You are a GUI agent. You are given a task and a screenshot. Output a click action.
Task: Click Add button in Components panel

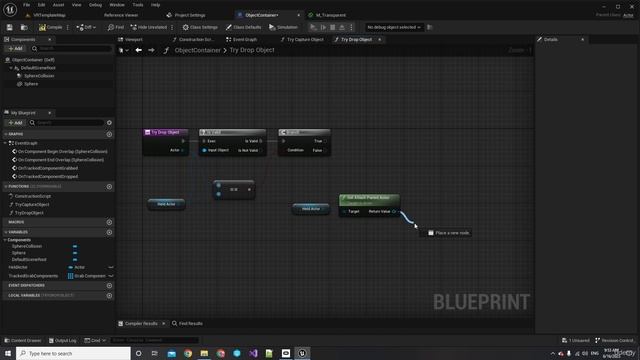16,49
